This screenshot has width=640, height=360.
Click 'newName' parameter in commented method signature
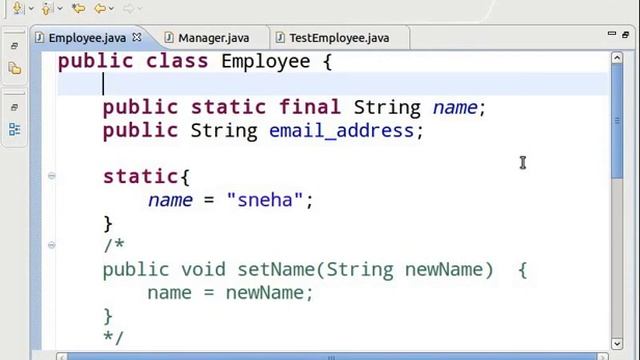click(444, 269)
